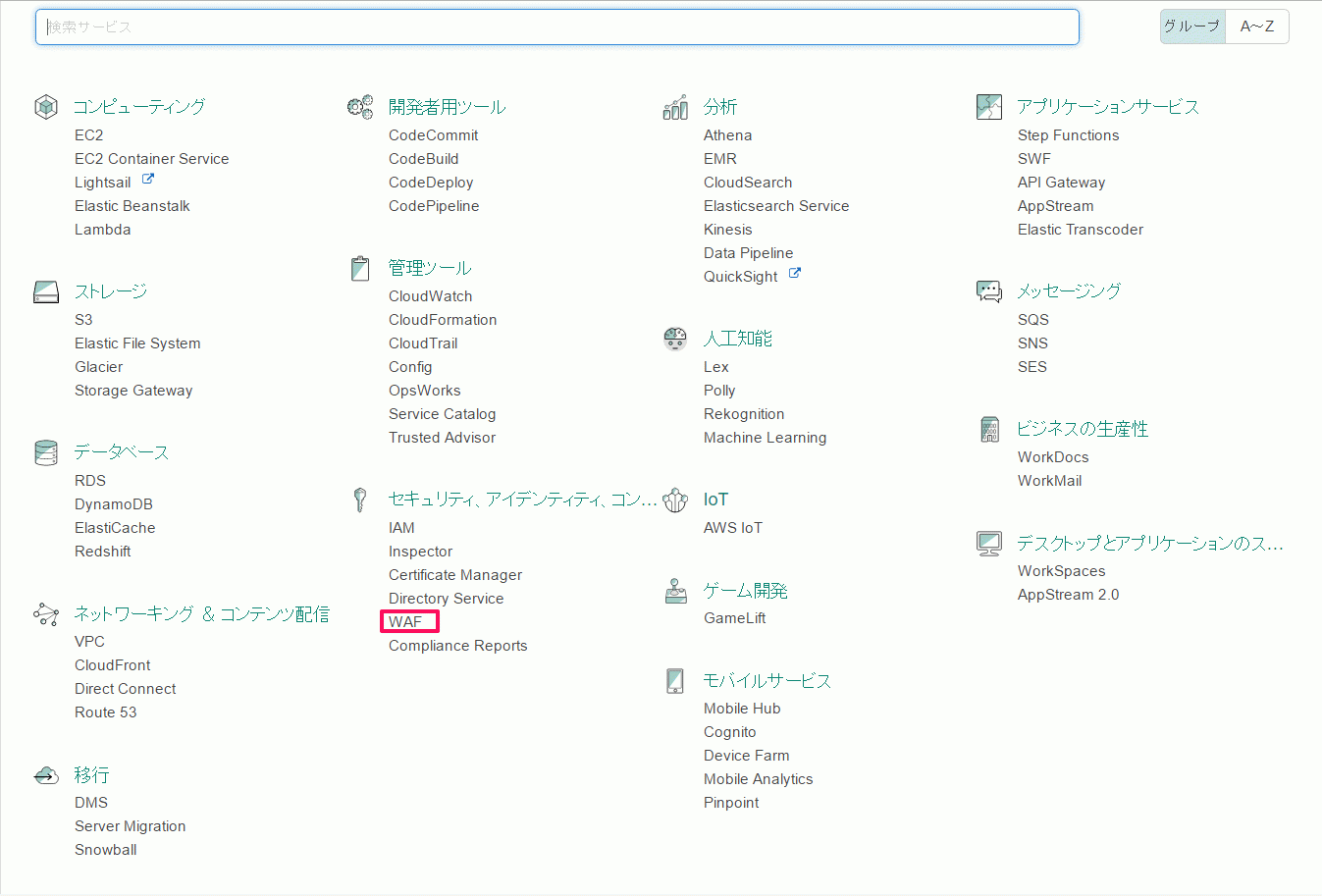The height and width of the screenshot is (896, 1322).
Task: Open the EC2 service link
Action: [x=88, y=135]
